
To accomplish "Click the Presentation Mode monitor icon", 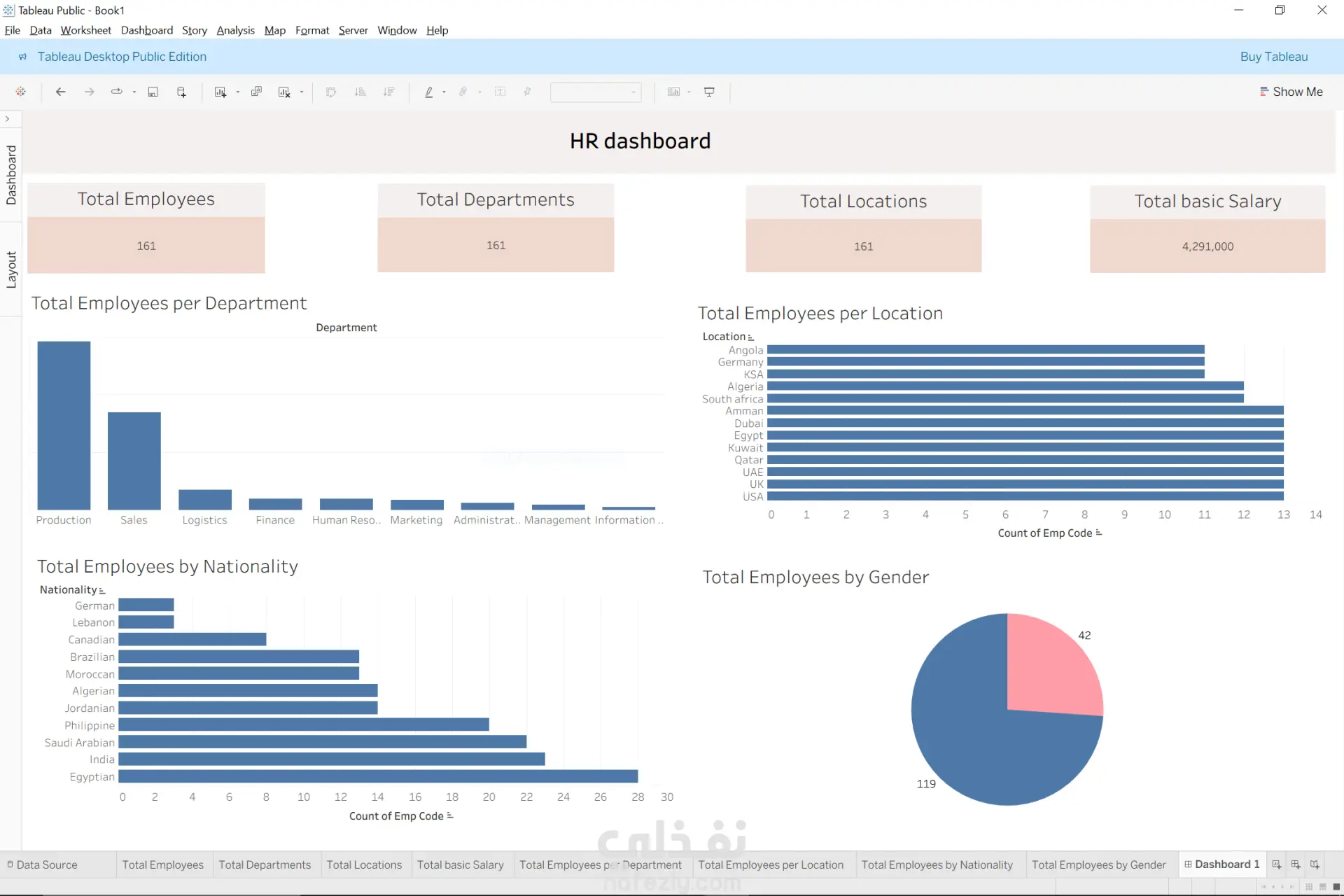I will pyautogui.click(x=709, y=92).
